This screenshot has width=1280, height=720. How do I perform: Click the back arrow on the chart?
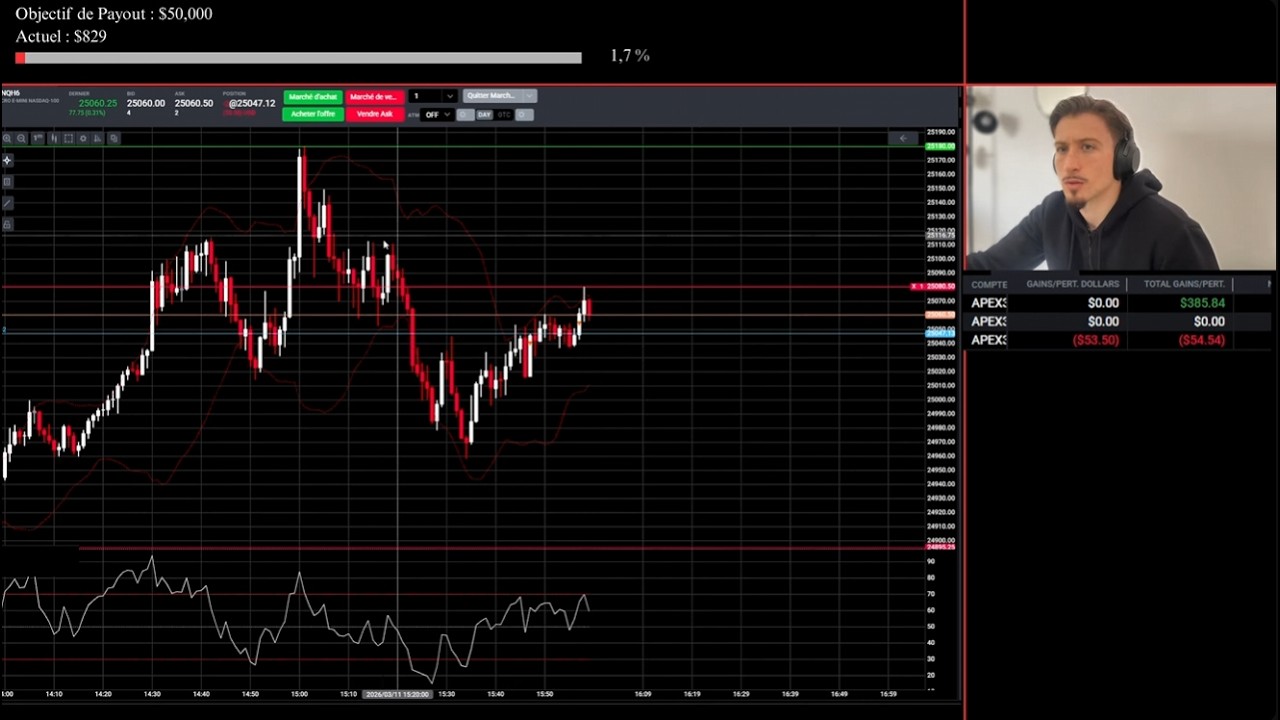coord(904,138)
